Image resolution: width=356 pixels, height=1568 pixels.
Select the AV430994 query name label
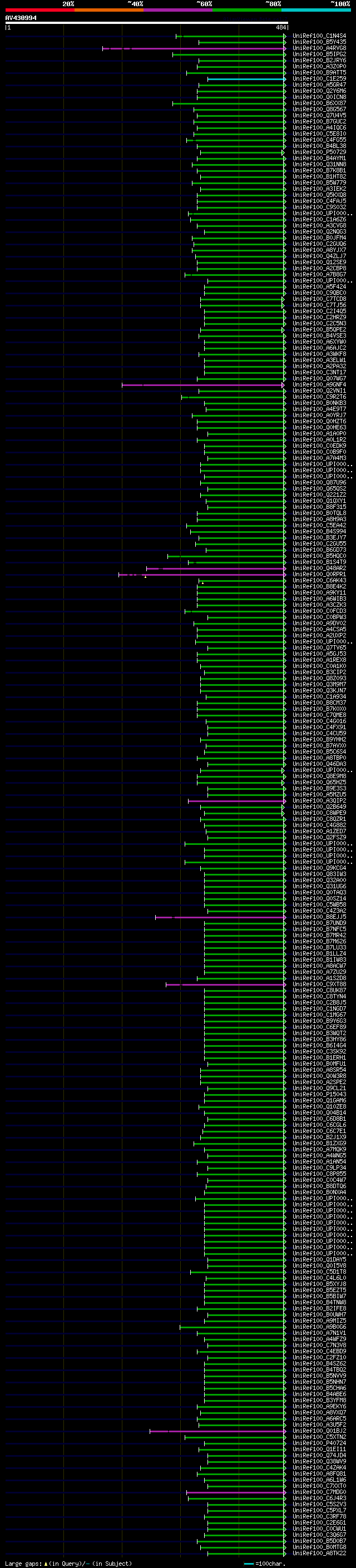tap(21, 18)
